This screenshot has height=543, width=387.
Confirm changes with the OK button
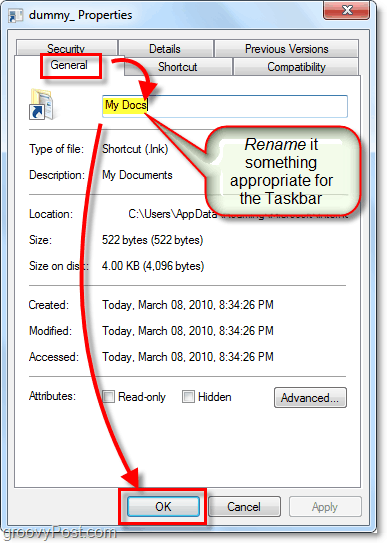pos(163,507)
